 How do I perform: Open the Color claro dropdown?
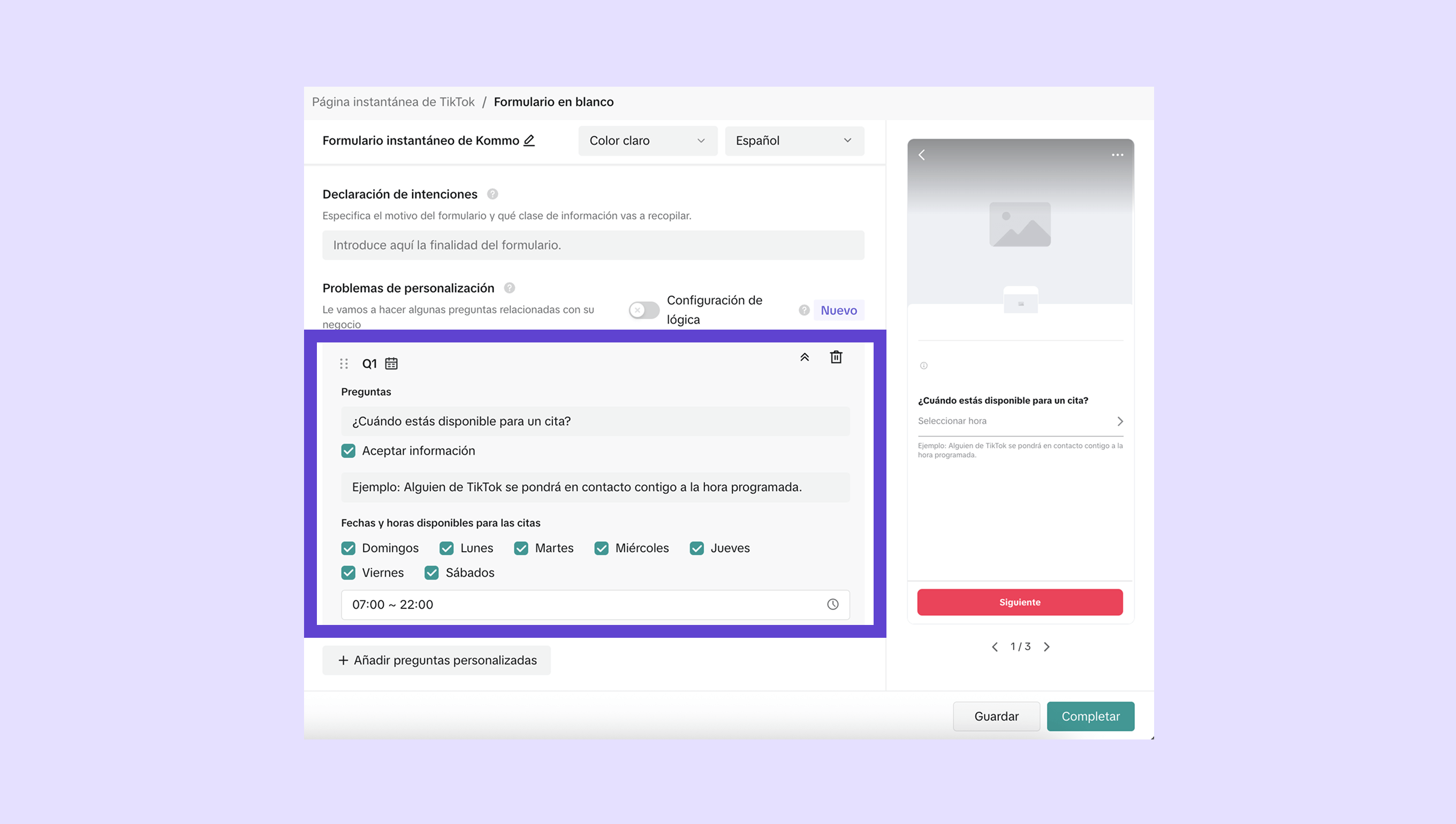[x=648, y=141]
